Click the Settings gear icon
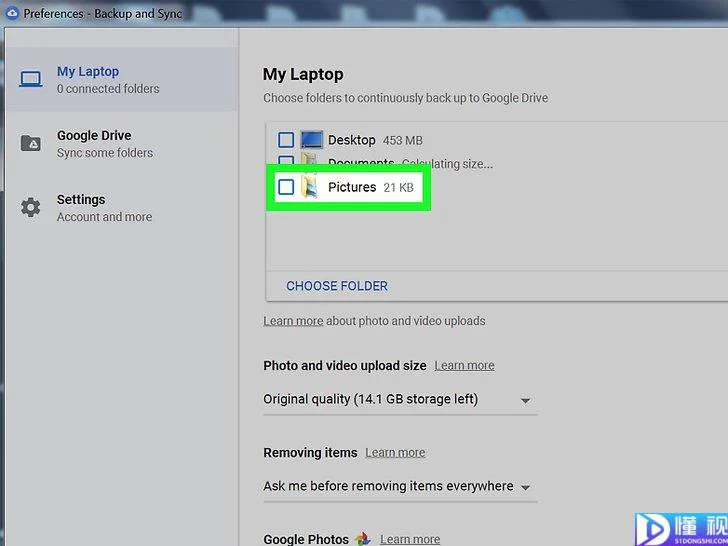728x546 pixels. [x=31, y=207]
